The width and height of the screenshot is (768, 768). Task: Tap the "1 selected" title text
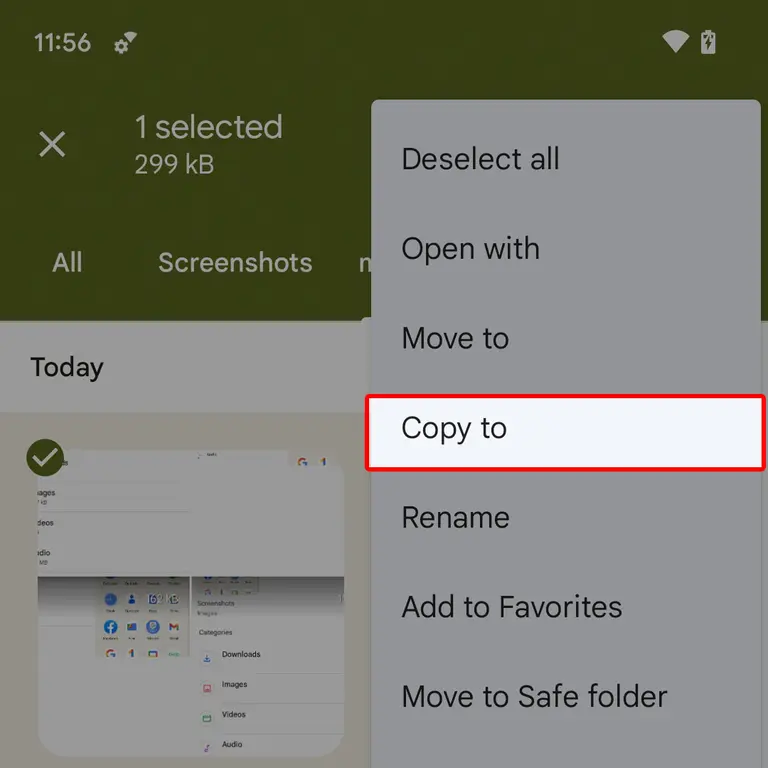[x=208, y=127]
